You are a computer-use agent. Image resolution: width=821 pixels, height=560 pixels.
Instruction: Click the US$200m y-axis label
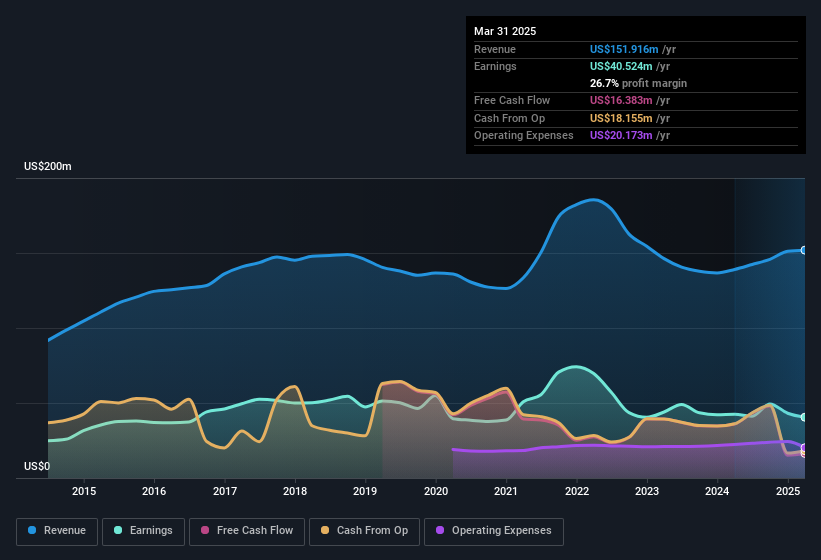[x=48, y=166]
